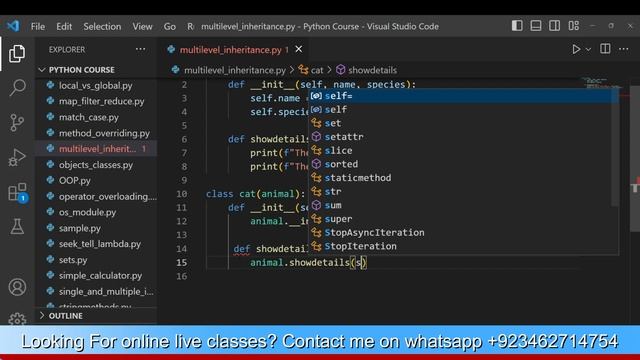Split the editor to the right
This screenshot has width=640, height=360.
[605, 49]
